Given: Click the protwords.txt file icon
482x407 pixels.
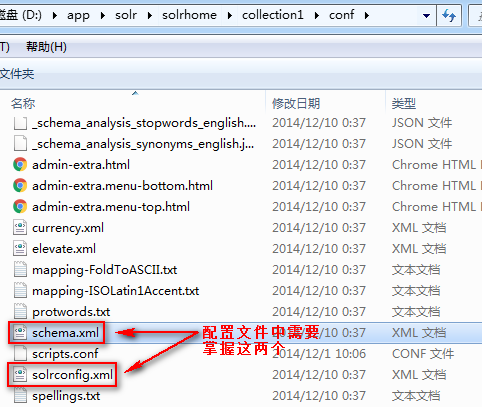Looking at the screenshot, I should click(20, 312).
